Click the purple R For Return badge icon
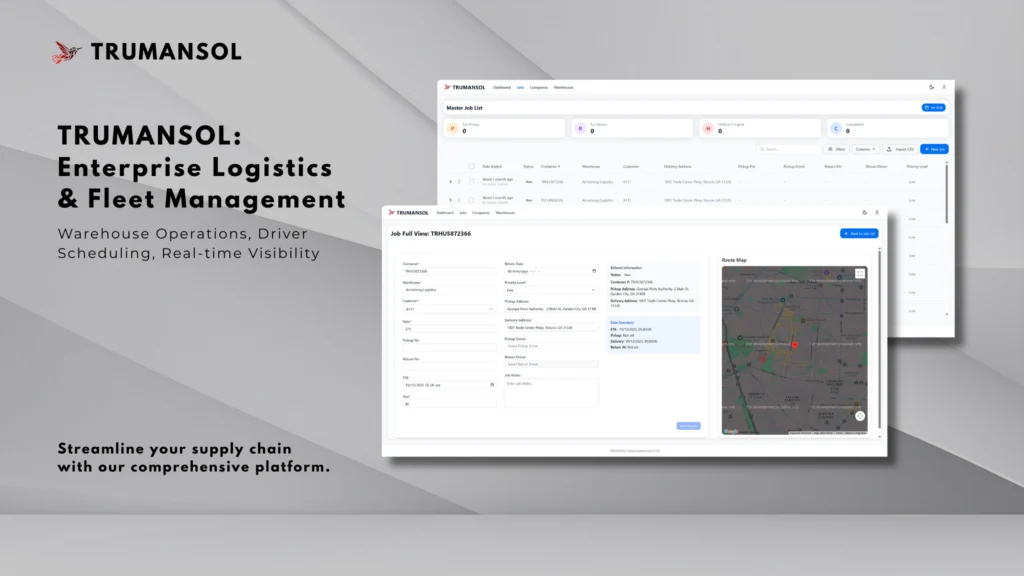The height and width of the screenshot is (576, 1024). pyautogui.click(x=580, y=129)
